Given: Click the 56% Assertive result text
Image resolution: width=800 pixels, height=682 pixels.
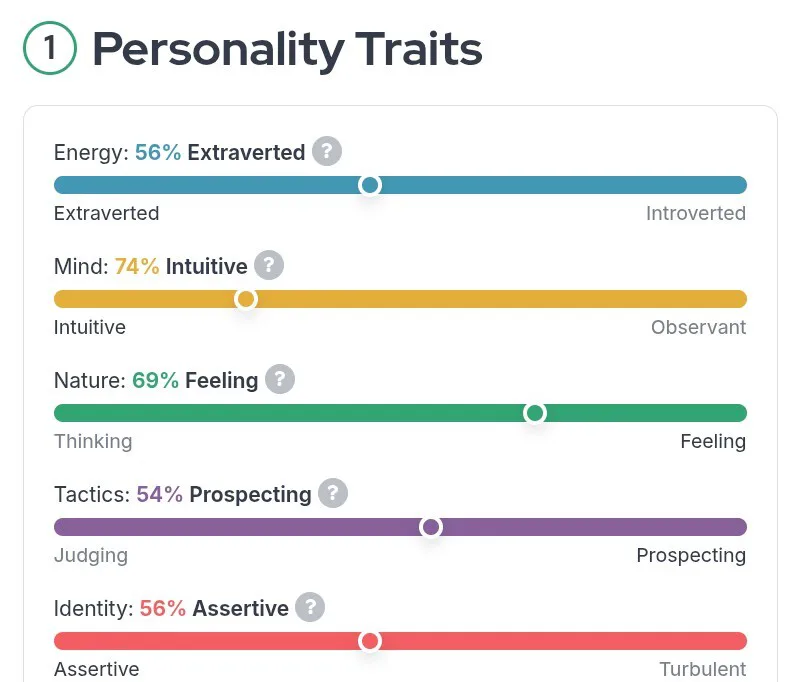Looking at the screenshot, I should [214, 608].
